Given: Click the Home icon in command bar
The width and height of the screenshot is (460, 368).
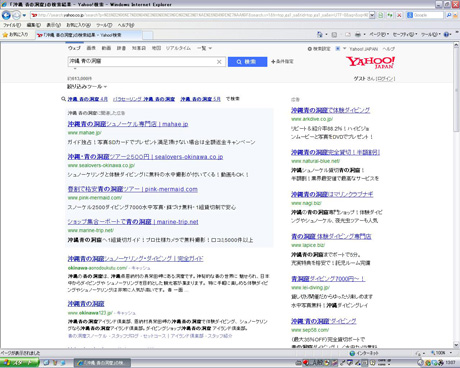Looking at the screenshot, I should pos(319,34).
